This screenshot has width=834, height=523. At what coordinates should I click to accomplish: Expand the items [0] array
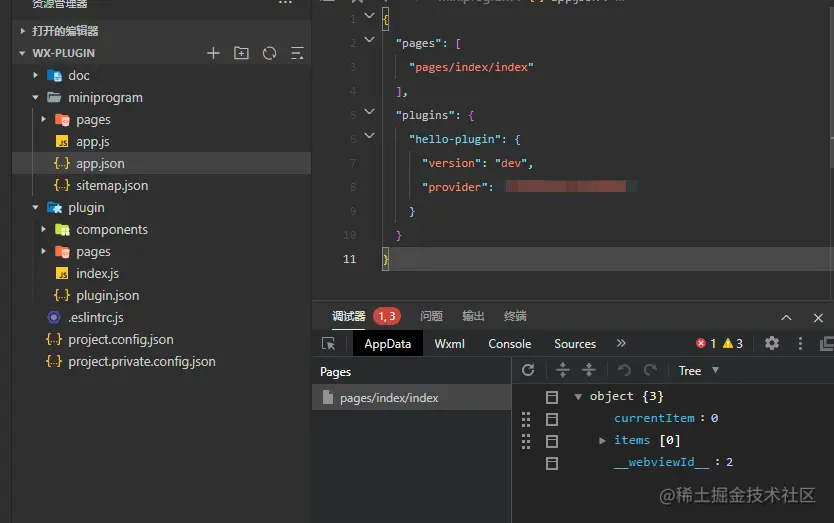click(602, 441)
